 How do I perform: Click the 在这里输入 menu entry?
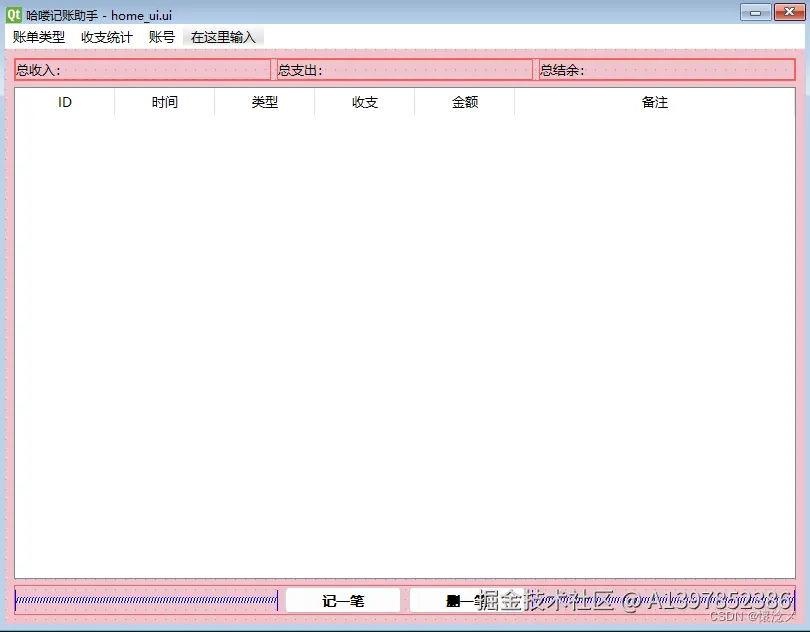click(x=222, y=37)
